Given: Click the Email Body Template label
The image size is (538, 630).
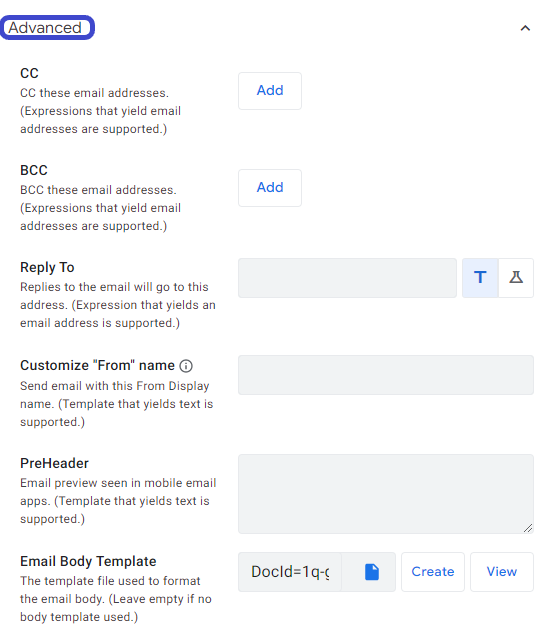Looking at the screenshot, I should pos(88,561).
